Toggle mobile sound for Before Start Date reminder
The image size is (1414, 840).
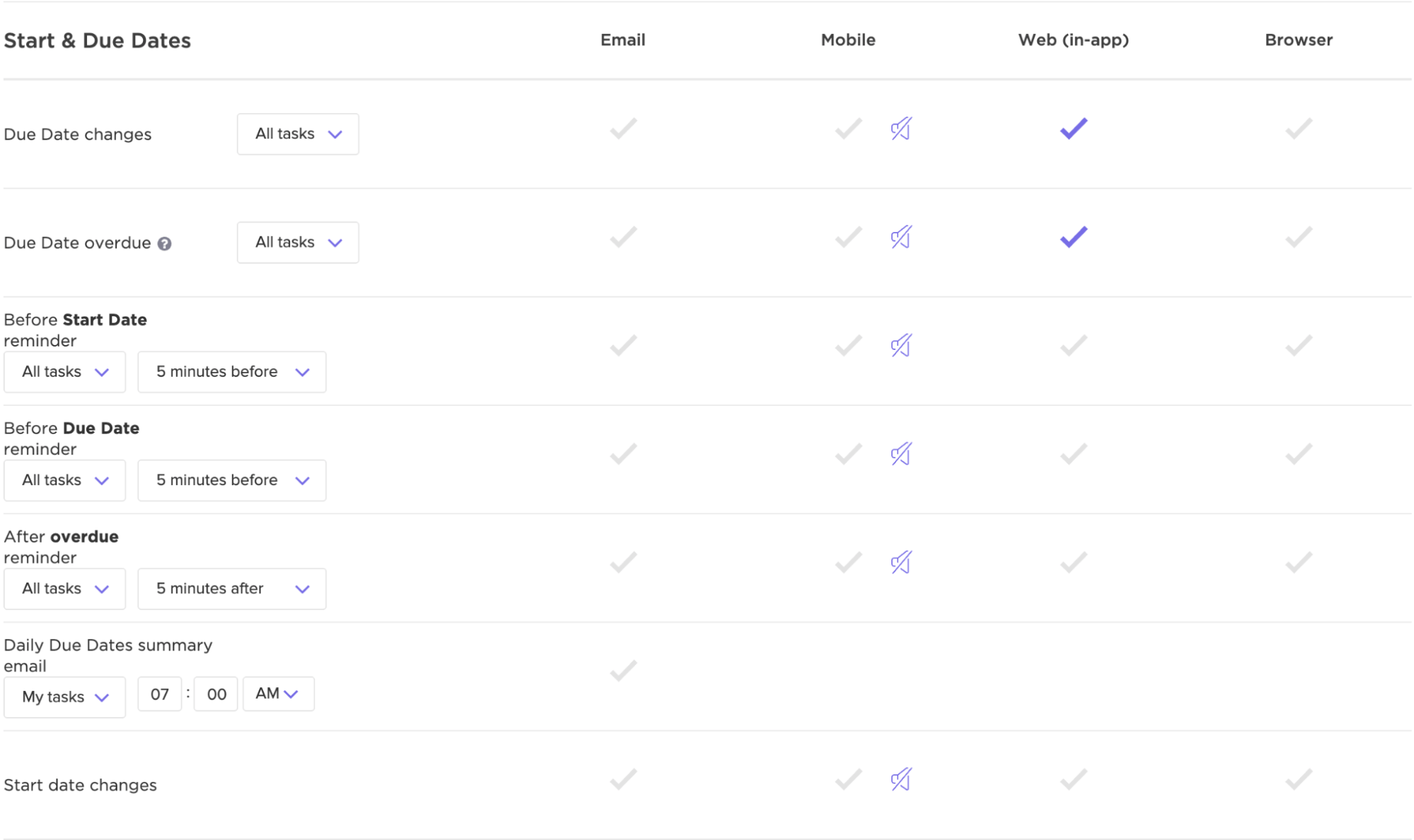pyautogui.click(x=900, y=346)
